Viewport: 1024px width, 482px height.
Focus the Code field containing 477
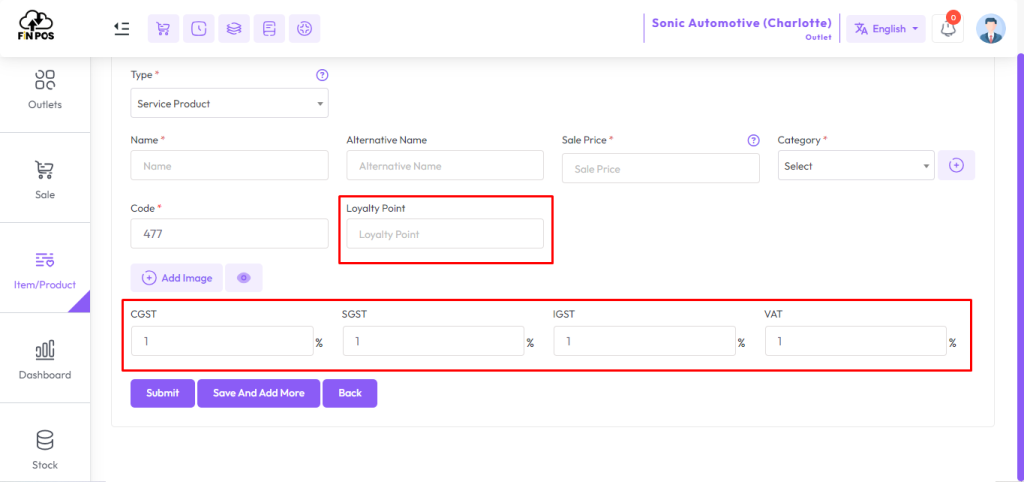click(x=229, y=234)
